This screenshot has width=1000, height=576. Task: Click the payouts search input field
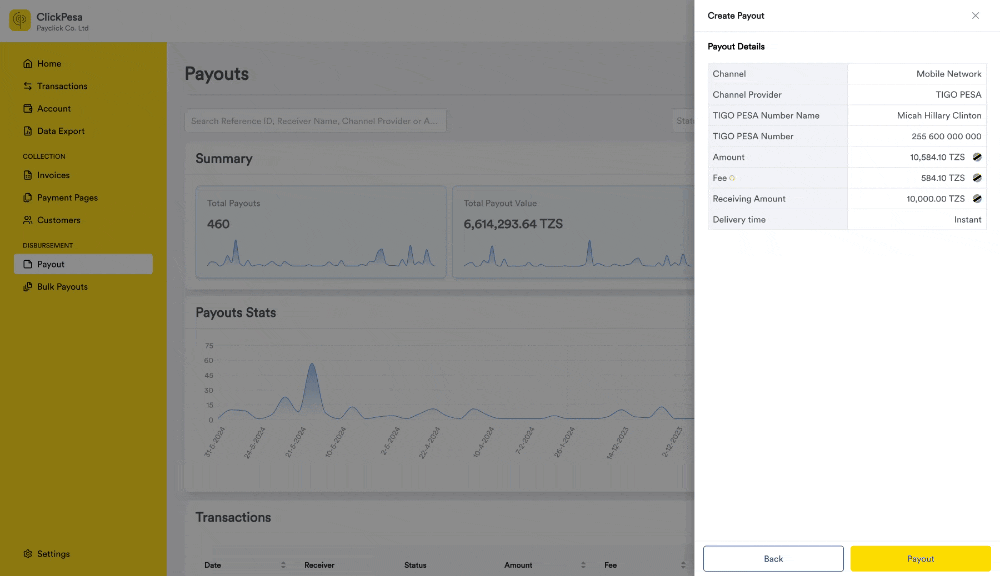(315, 121)
